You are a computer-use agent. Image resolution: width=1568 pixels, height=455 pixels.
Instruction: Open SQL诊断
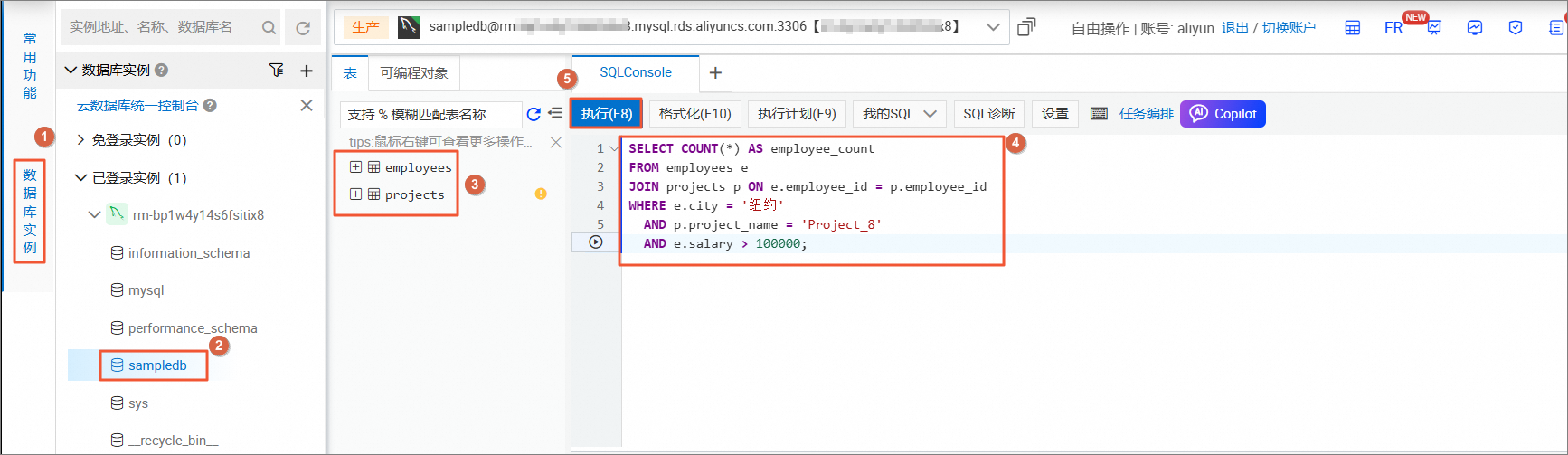pos(989,114)
